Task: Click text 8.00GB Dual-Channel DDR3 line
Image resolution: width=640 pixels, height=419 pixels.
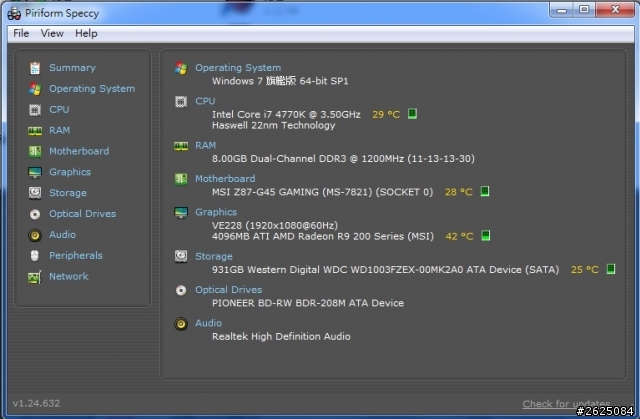Action: (343, 159)
